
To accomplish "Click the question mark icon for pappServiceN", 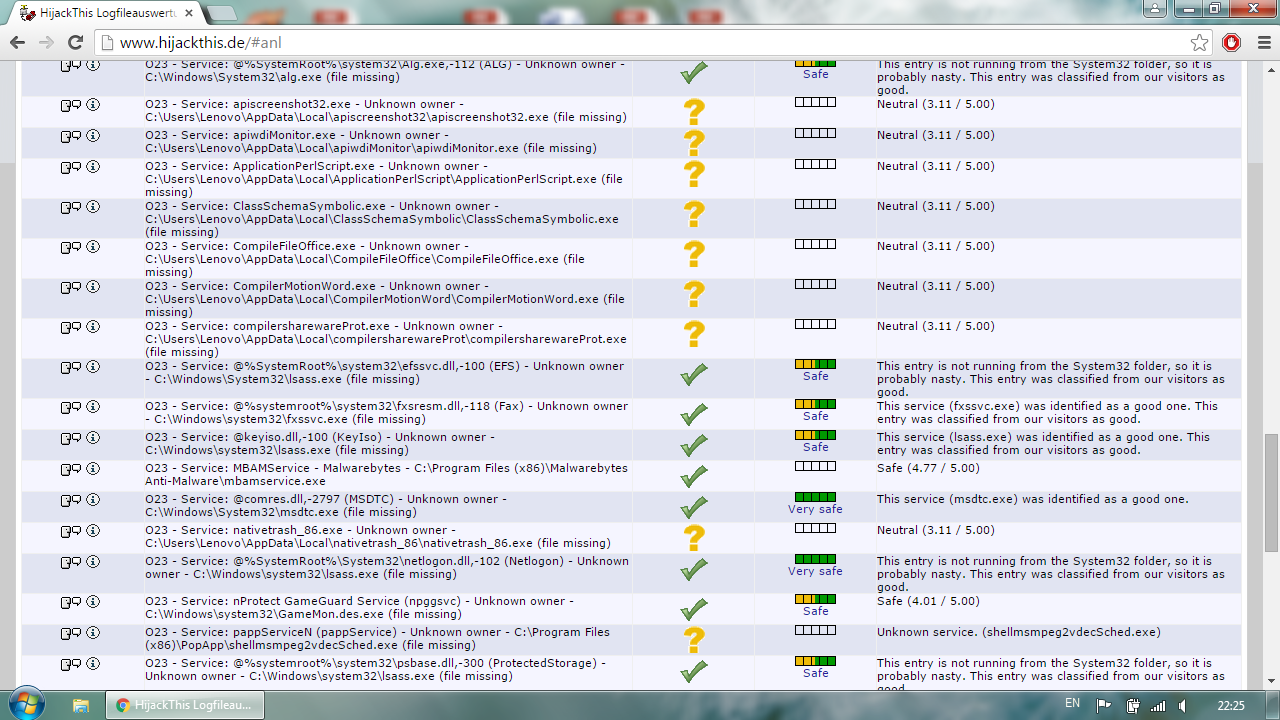I will (x=694, y=640).
